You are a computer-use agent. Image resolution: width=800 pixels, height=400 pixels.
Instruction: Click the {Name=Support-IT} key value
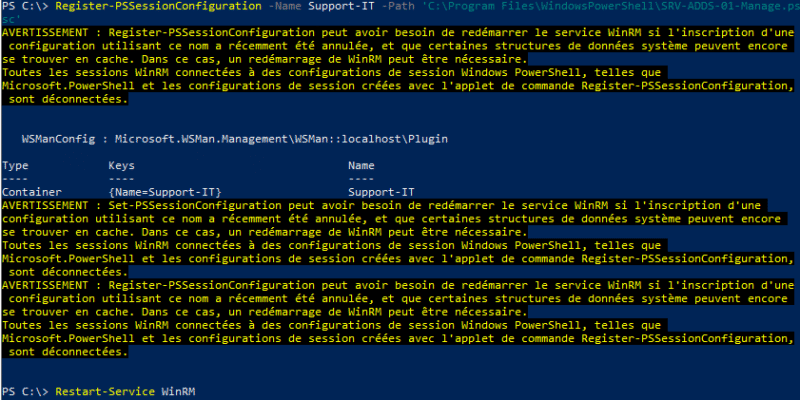(x=163, y=190)
